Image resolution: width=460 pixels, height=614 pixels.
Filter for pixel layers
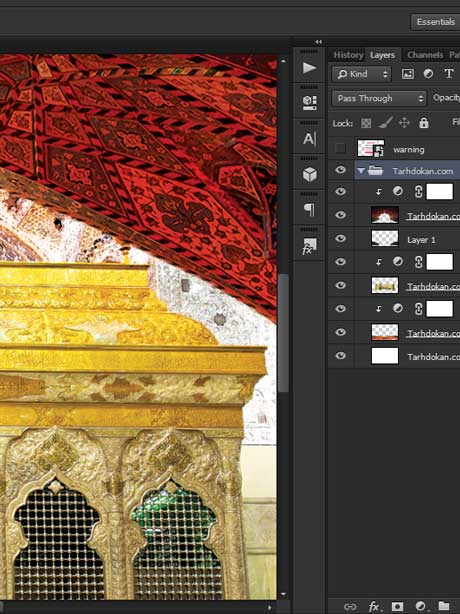(x=408, y=74)
